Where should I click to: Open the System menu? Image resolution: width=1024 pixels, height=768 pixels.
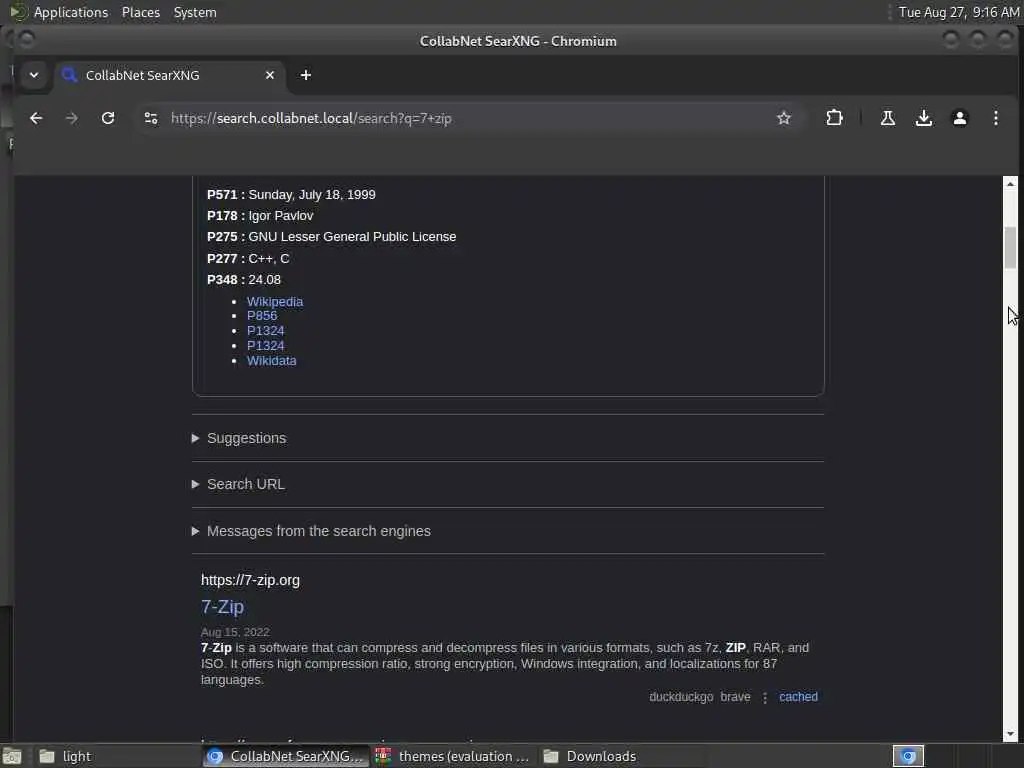(x=195, y=12)
